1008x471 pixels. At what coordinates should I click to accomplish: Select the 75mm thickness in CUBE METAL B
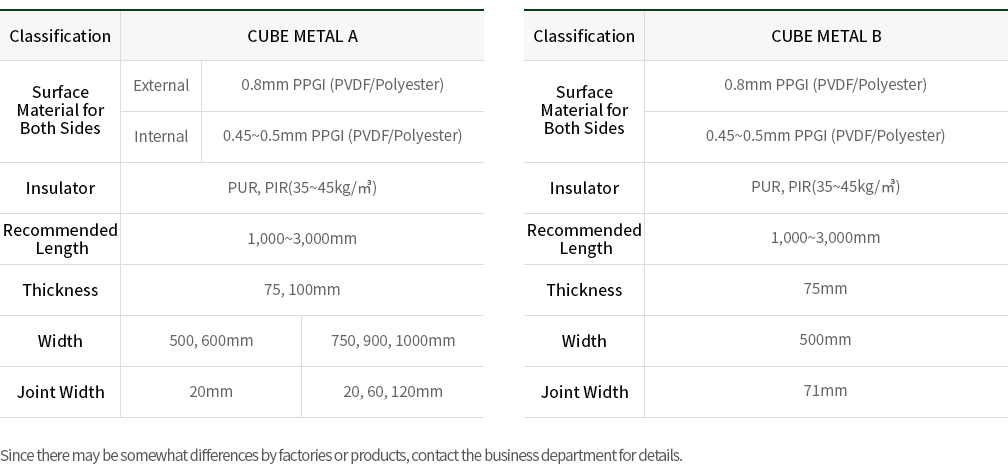click(826, 289)
